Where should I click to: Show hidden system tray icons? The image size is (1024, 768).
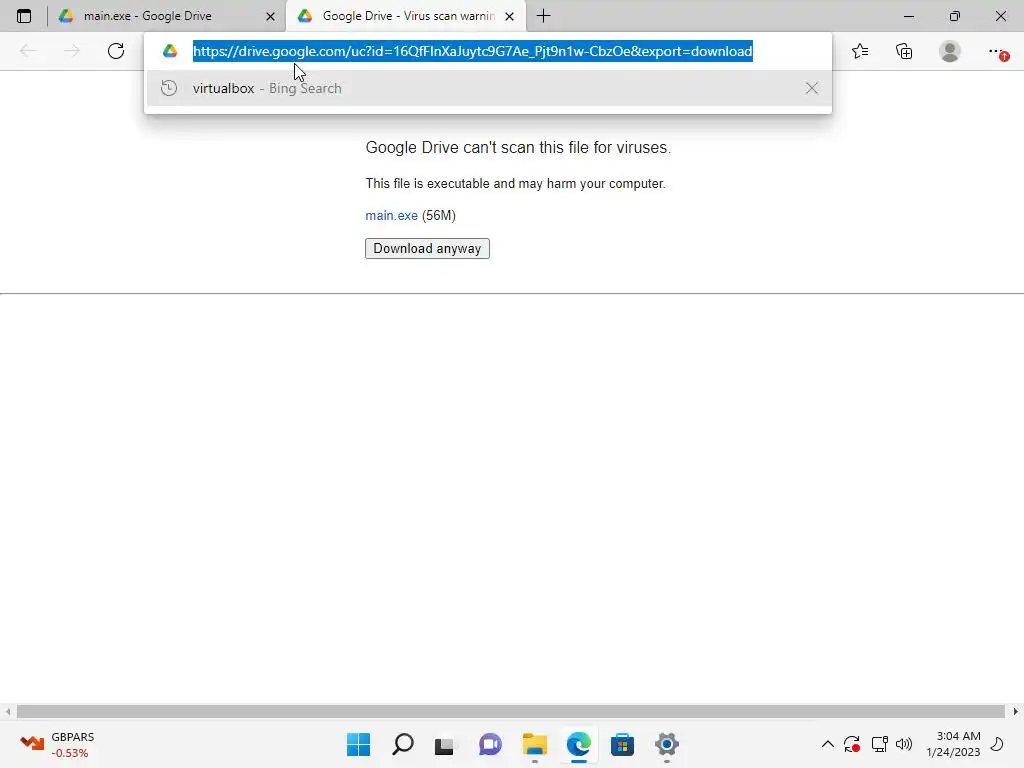(827, 744)
